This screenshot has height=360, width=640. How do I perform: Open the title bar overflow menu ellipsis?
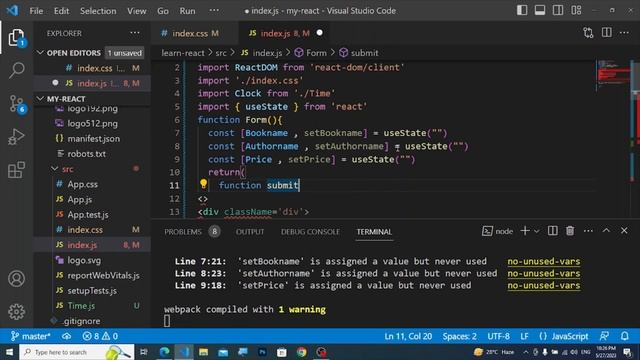pyautogui.click(x=214, y=11)
